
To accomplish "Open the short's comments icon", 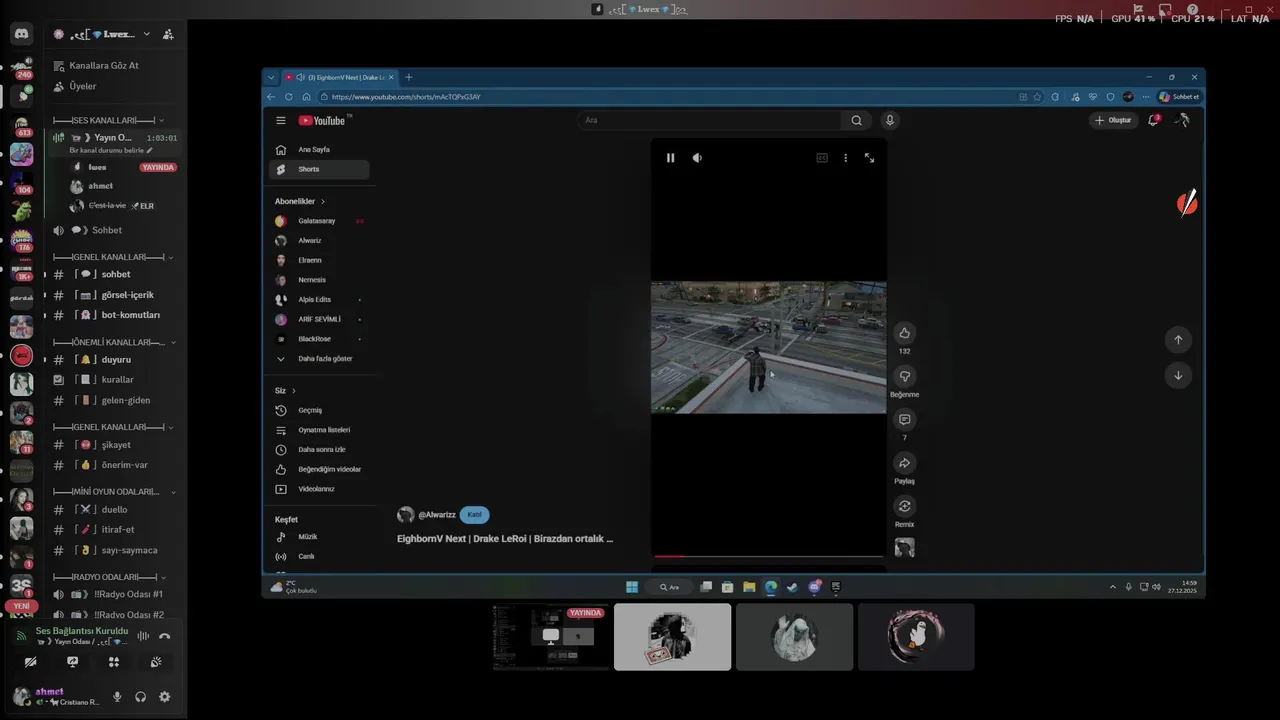I will [x=904, y=419].
